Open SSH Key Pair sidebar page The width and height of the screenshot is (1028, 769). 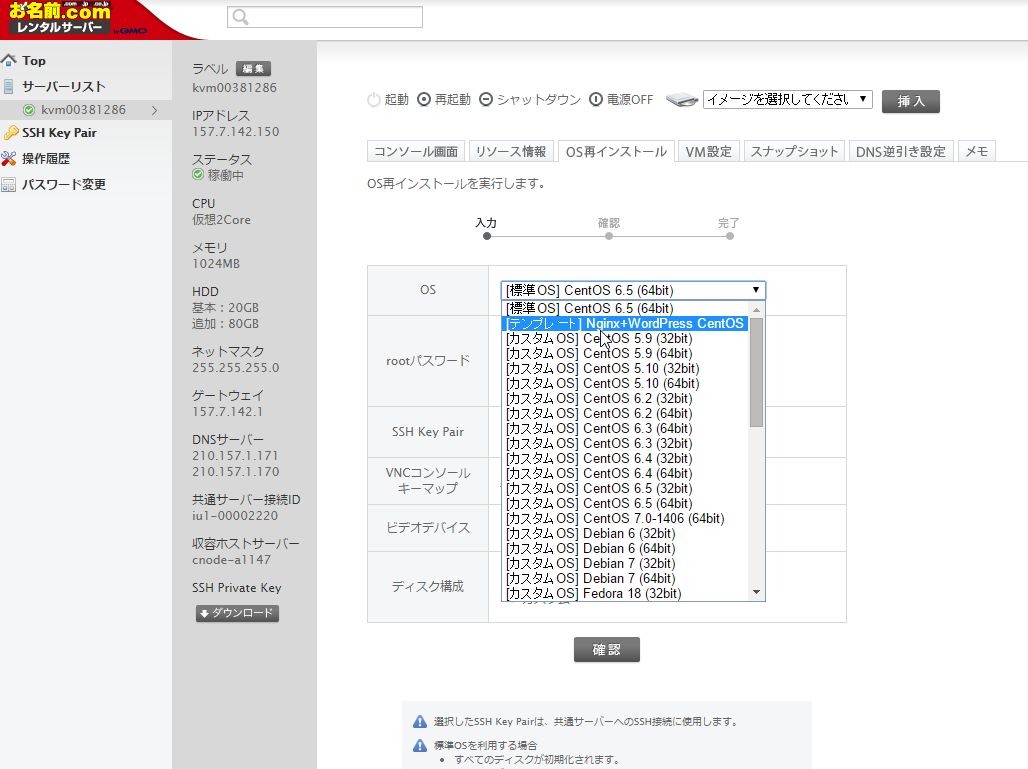[59, 133]
